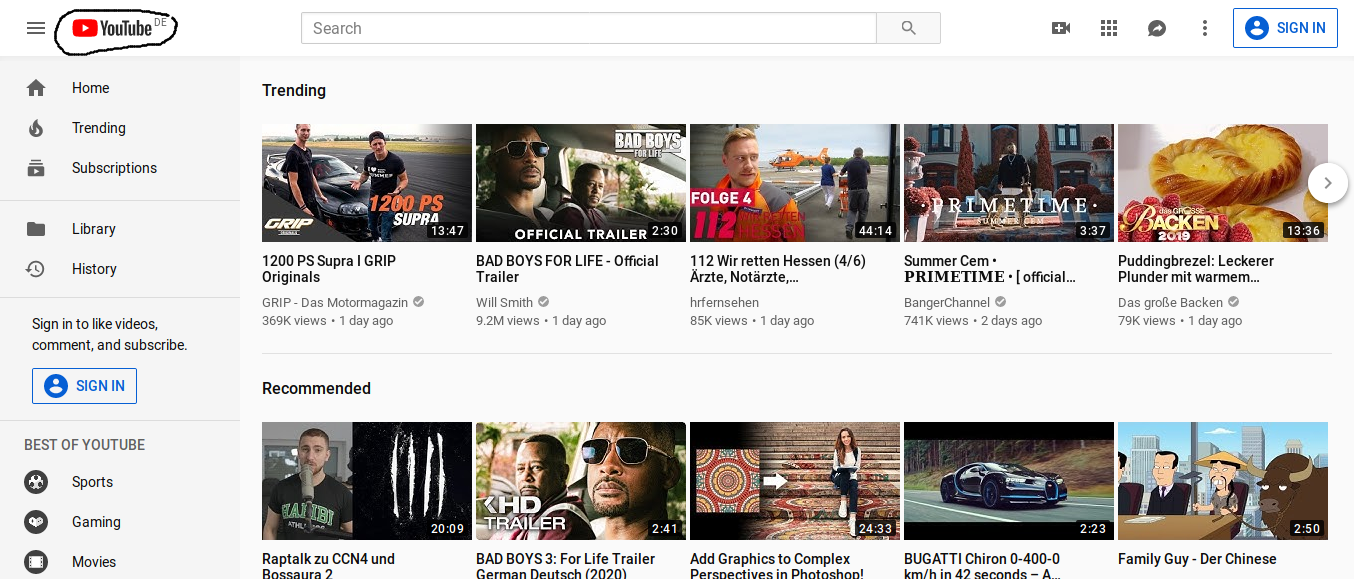Open 112 Wir retten Hessen thumbnail
The image size is (1354, 579).
795,183
